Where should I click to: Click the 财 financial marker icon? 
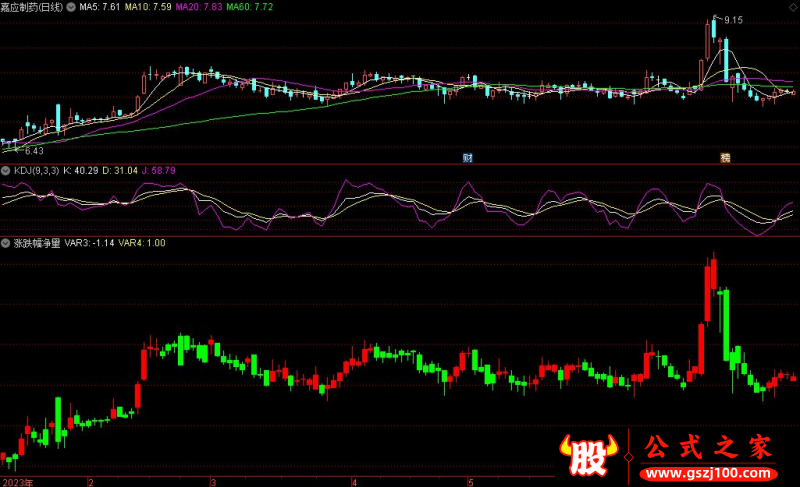click(x=467, y=158)
